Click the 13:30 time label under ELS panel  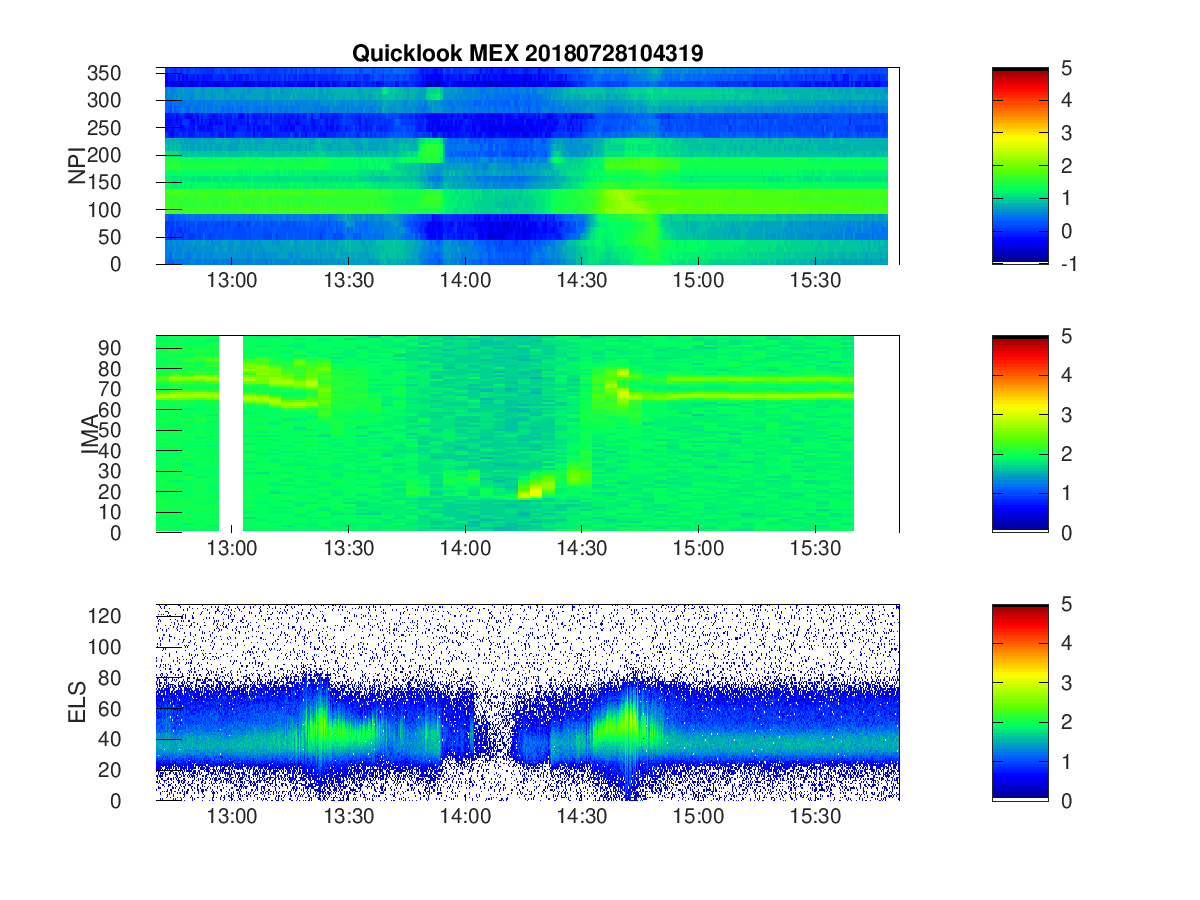click(x=348, y=817)
